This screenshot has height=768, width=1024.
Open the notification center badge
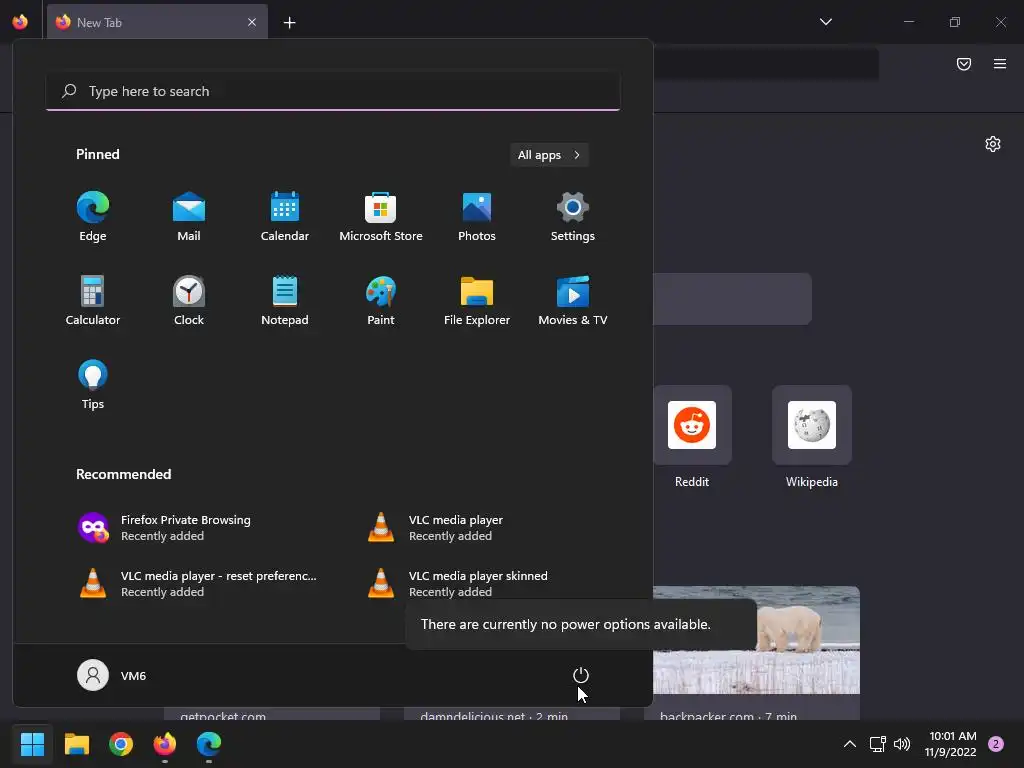996,744
